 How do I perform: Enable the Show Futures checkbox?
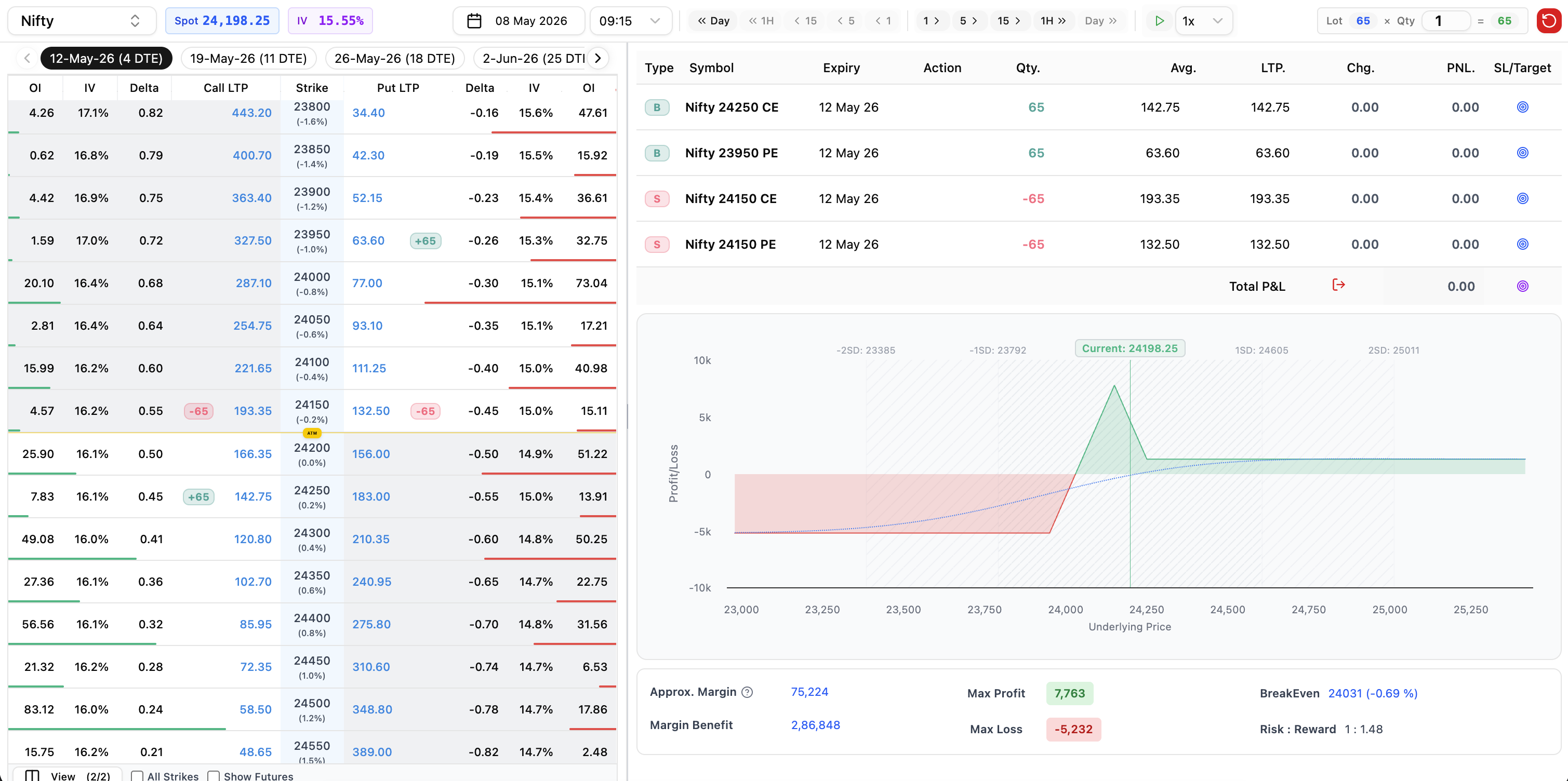tap(214, 776)
